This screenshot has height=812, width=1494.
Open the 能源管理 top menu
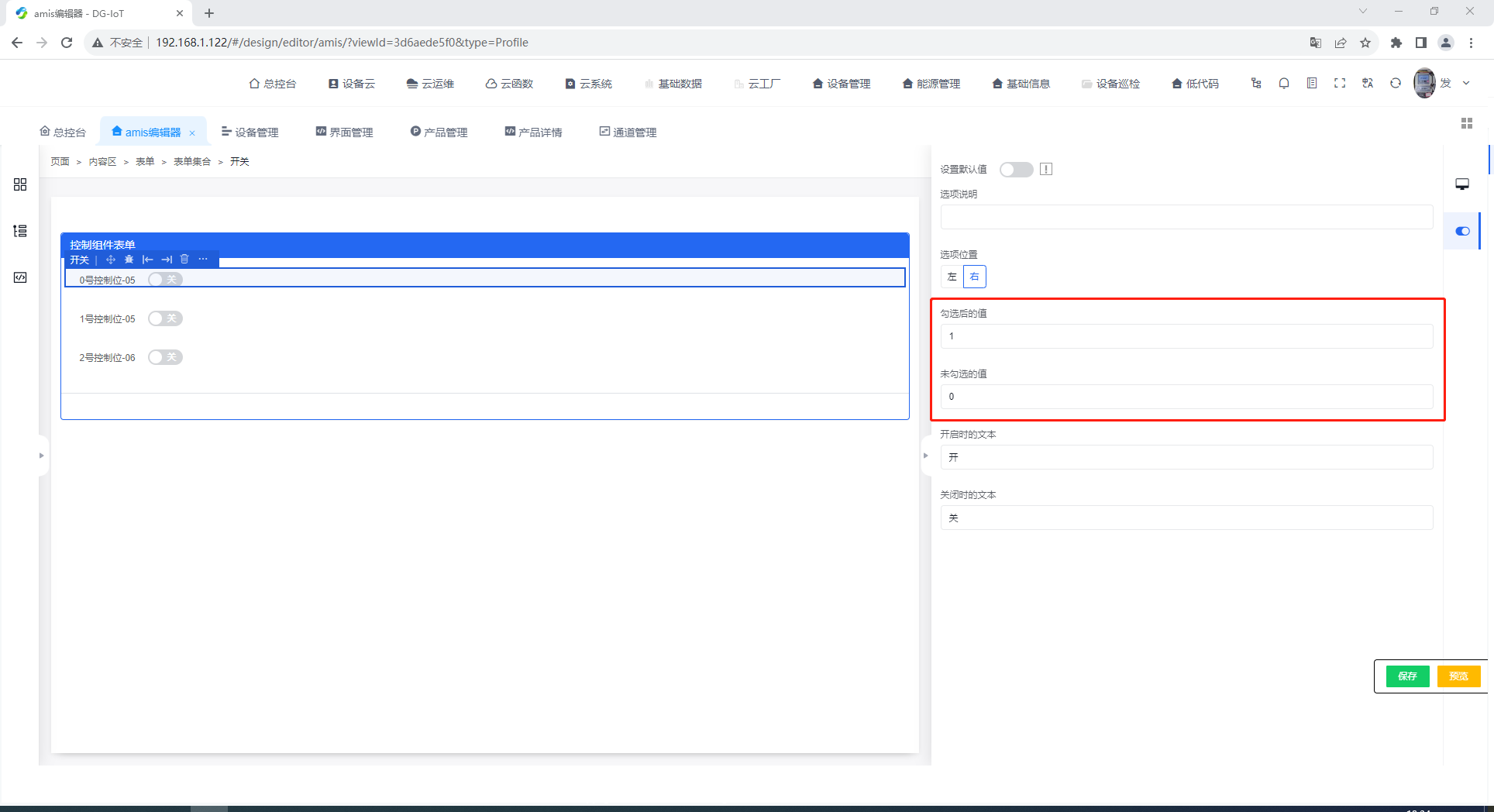tap(931, 84)
